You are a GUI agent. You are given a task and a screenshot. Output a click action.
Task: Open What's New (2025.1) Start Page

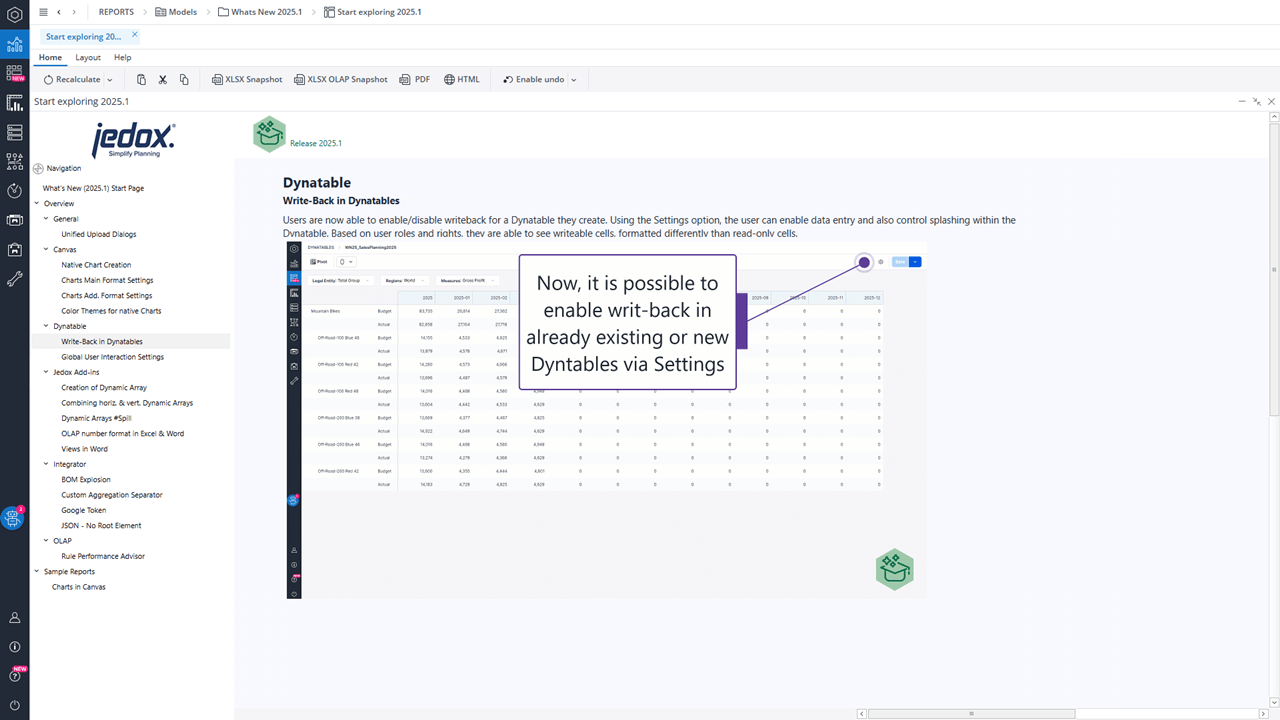93,188
